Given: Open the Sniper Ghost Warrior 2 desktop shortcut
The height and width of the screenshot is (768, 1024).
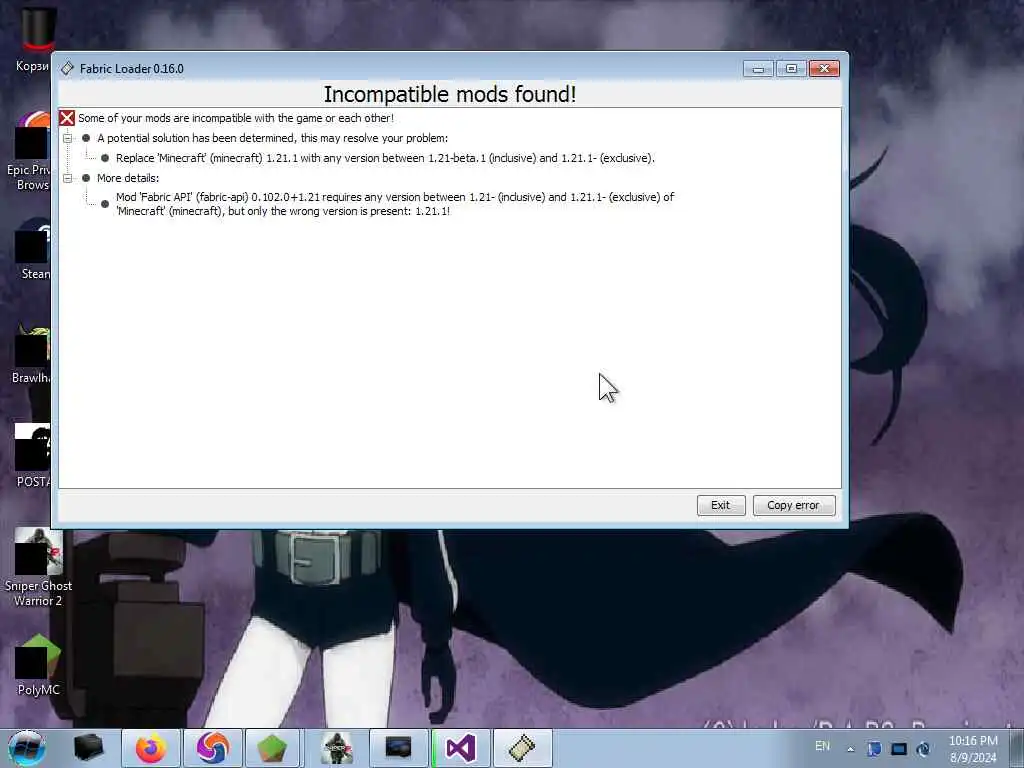Looking at the screenshot, I should pos(39,568).
